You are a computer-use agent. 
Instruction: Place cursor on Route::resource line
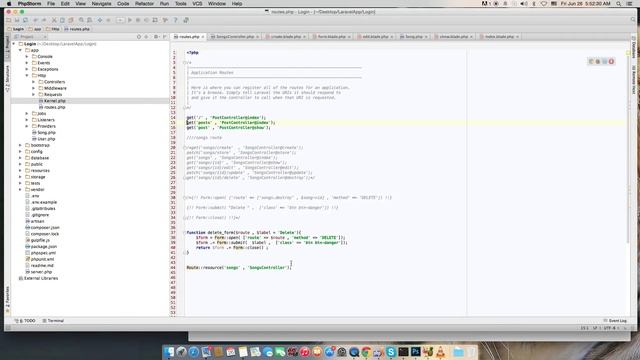(239, 268)
